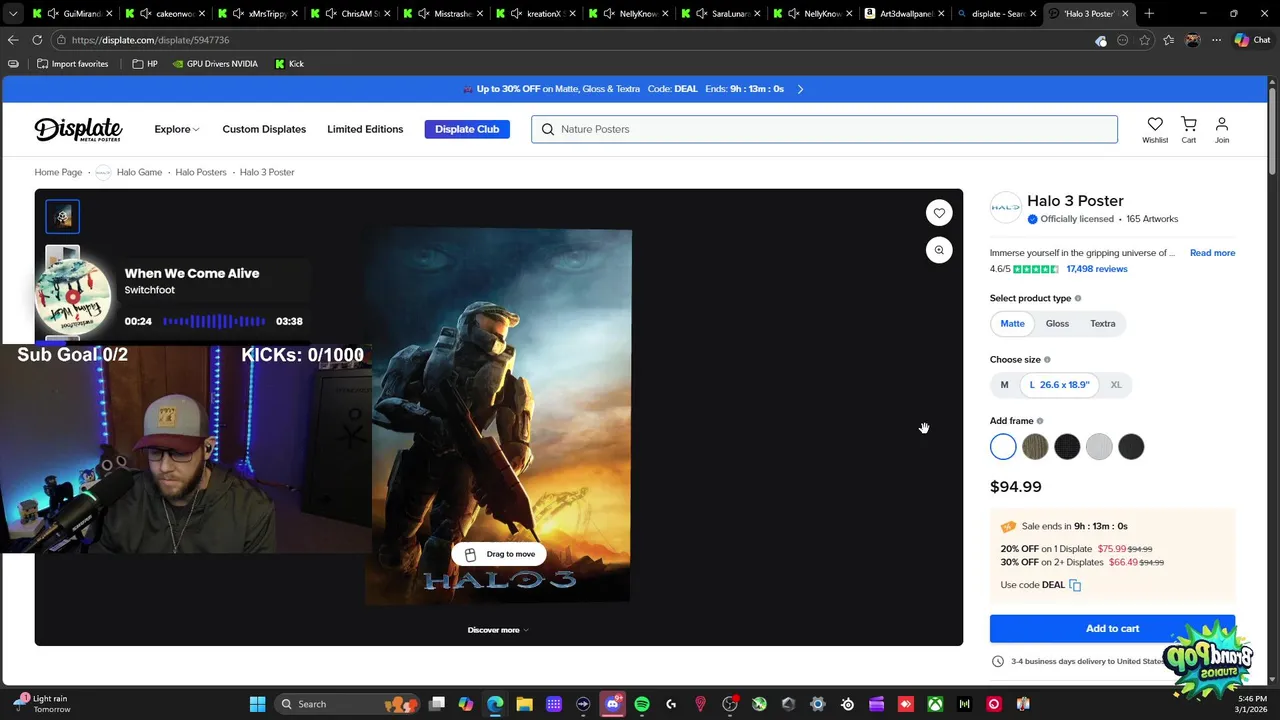Click the Halo brand logo beside product title
This screenshot has height=720, width=1280.
1005,207
